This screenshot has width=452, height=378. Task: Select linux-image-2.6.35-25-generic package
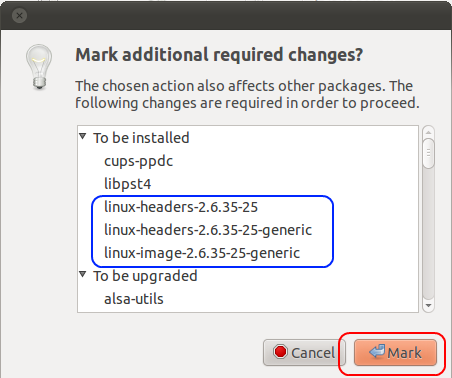click(x=202, y=253)
